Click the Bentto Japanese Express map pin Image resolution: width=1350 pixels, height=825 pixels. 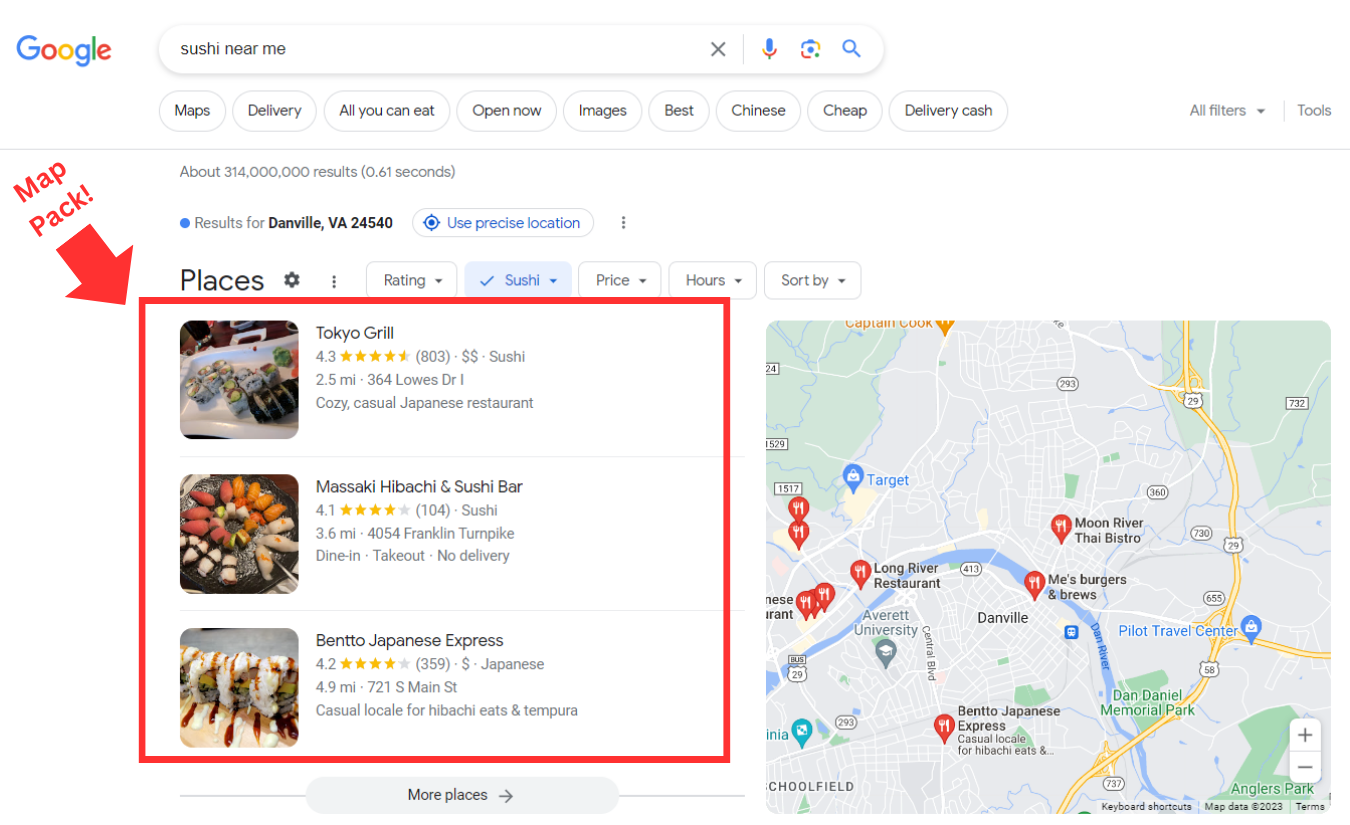point(944,728)
